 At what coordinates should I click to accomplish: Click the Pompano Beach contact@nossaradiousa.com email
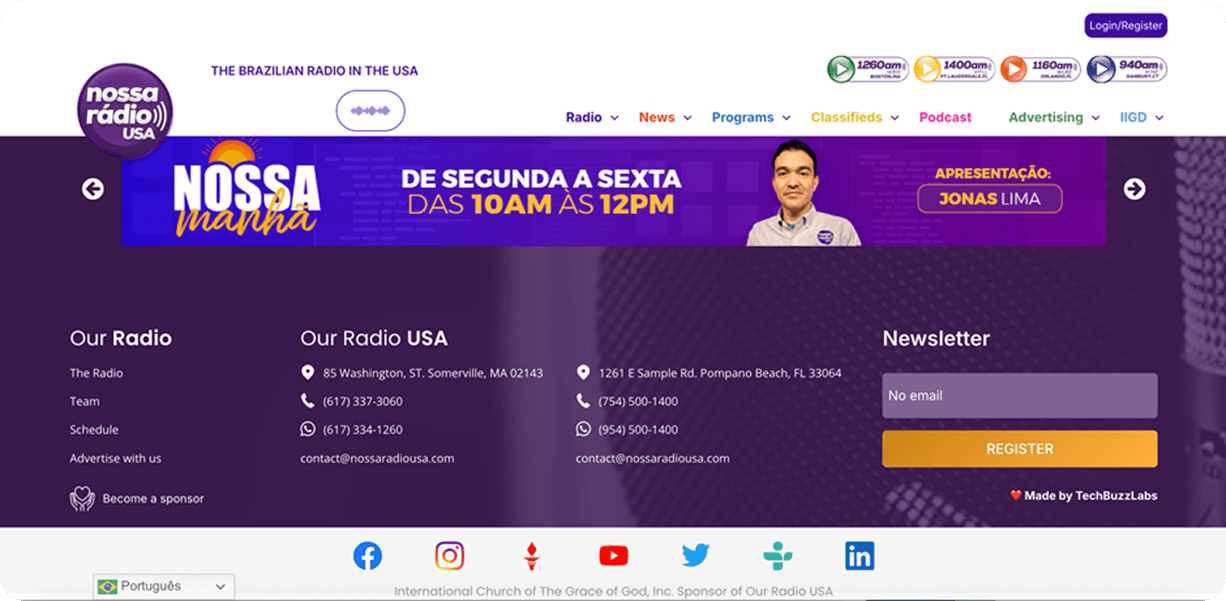[653, 458]
